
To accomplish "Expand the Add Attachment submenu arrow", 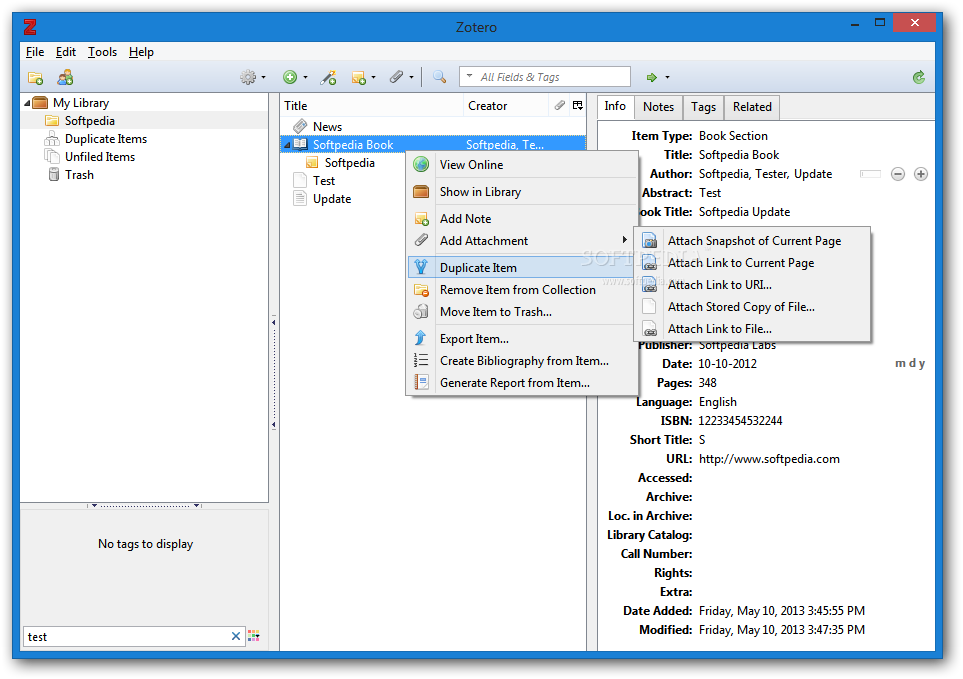I will [625, 240].
